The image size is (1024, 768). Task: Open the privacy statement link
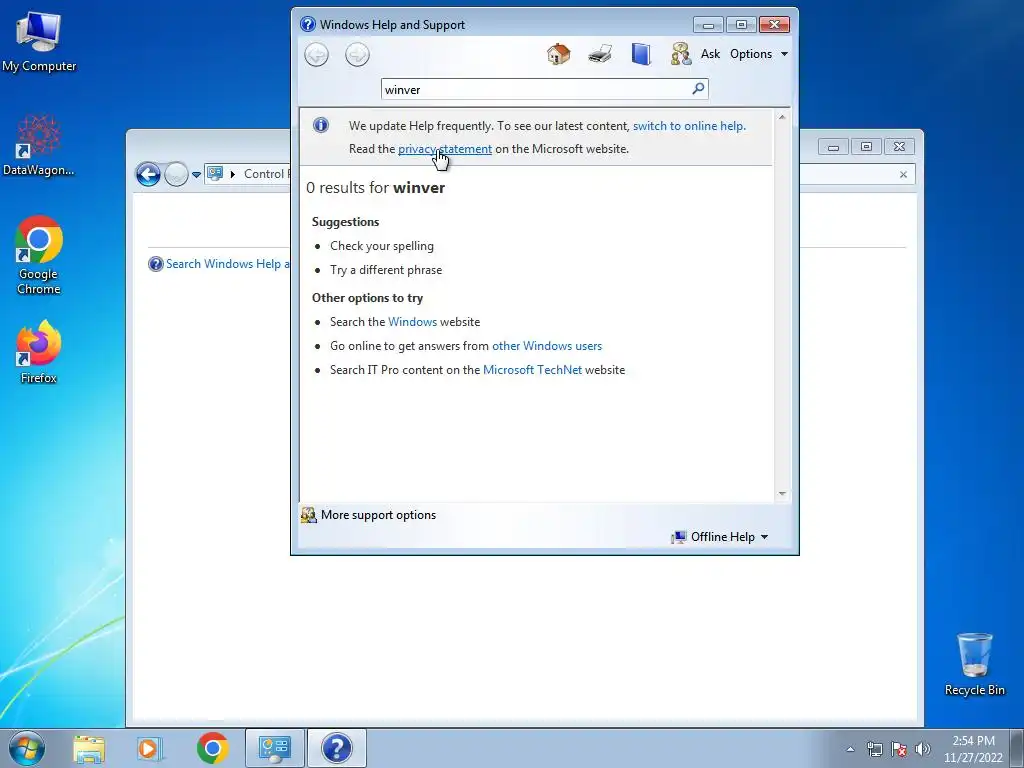(x=445, y=149)
